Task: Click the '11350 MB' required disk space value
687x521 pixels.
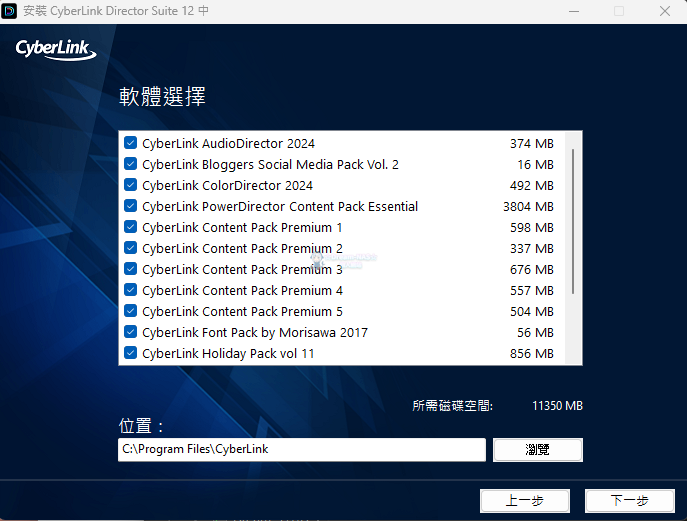Action: 557,406
